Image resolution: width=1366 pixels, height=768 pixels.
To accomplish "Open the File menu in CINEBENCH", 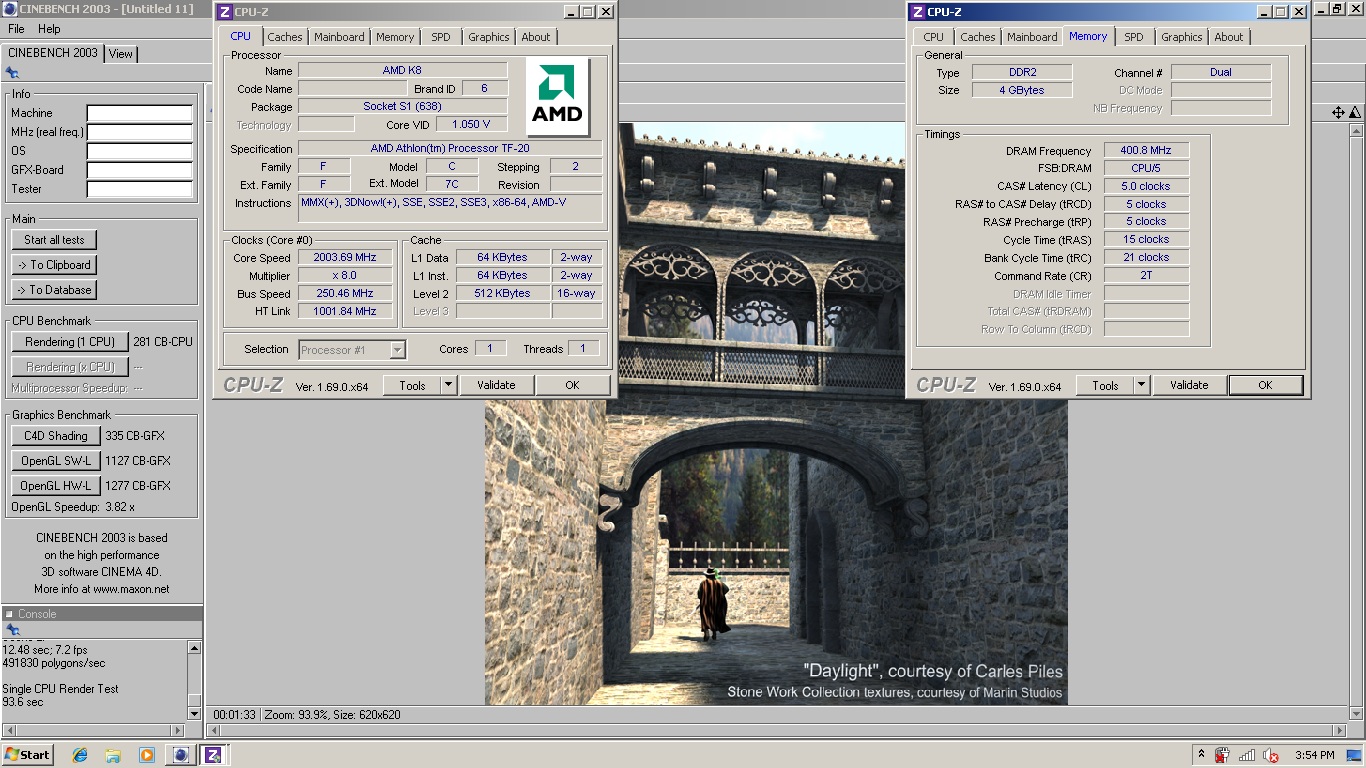I will click(x=16, y=29).
